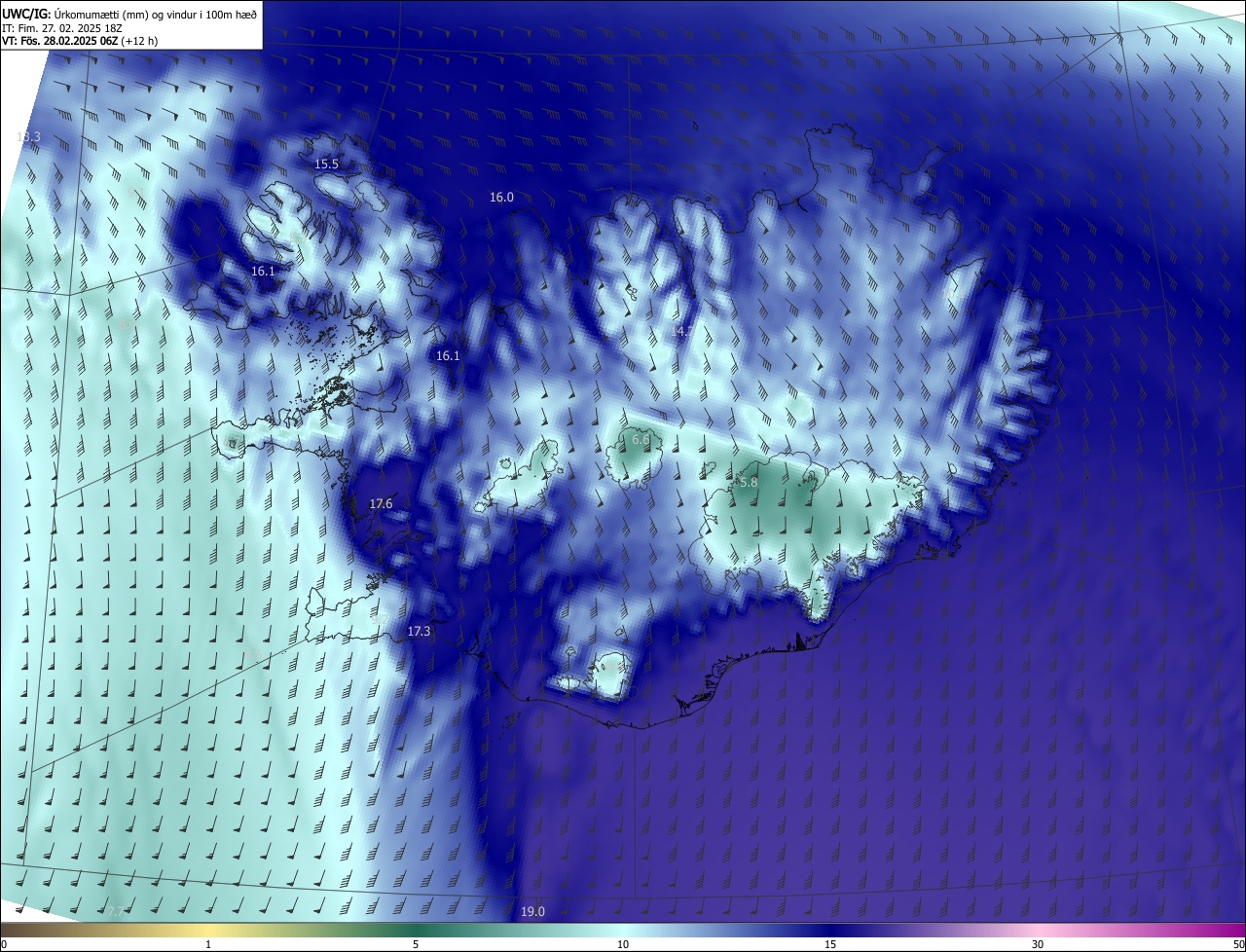Click the 16.0 value label on the map
Viewport: 1246px width, 952px height.
coord(501,198)
